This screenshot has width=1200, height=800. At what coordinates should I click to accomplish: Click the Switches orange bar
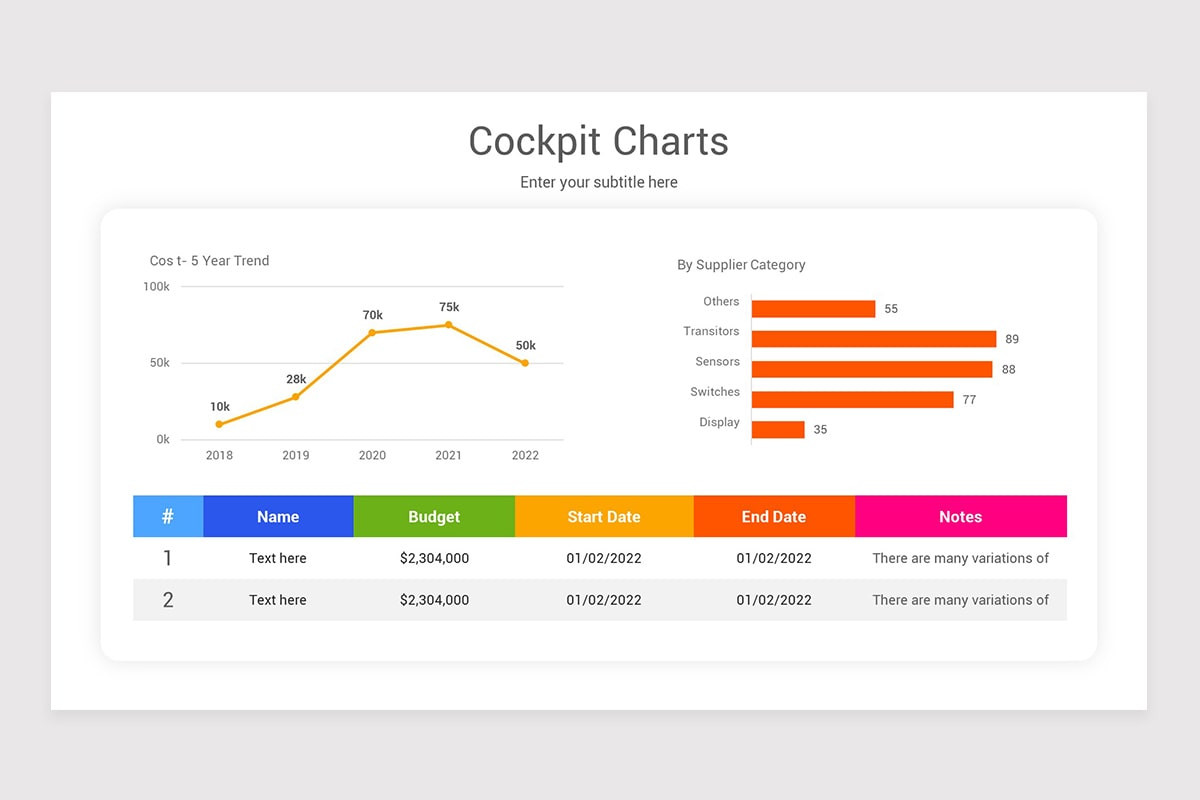(853, 399)
